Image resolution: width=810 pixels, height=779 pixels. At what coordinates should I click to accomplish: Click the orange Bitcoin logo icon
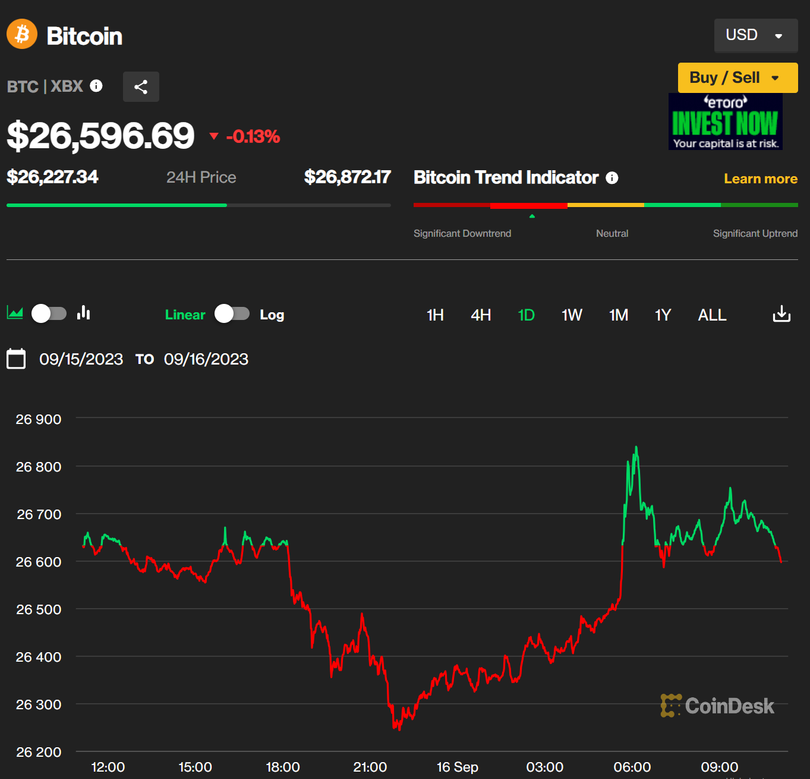click(x=22, y=35)
